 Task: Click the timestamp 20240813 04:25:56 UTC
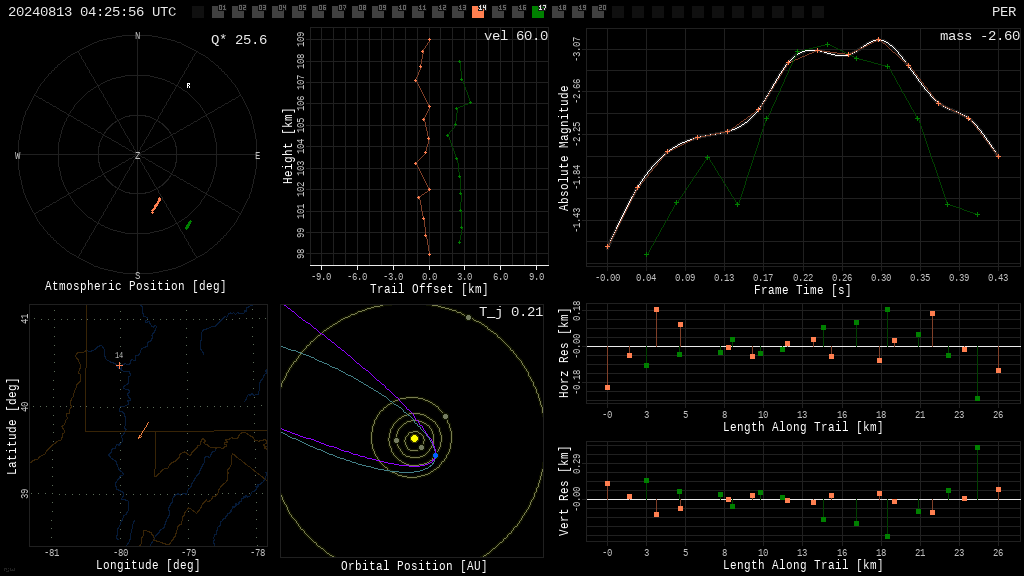[92, 12]
